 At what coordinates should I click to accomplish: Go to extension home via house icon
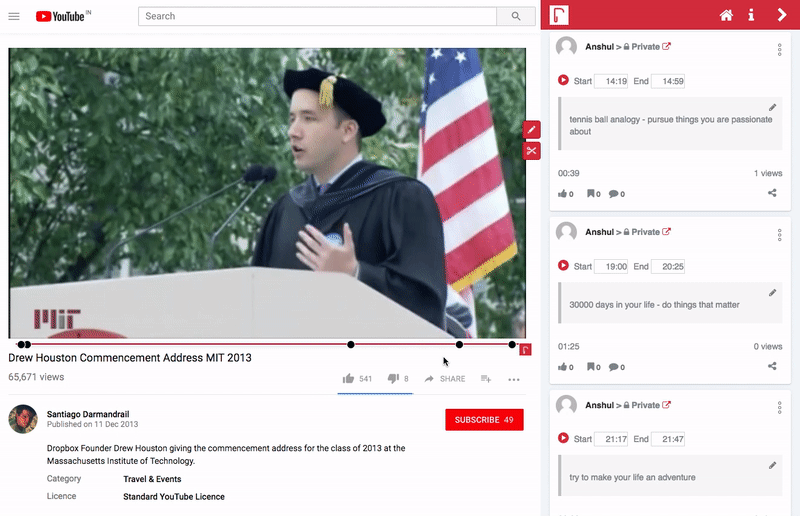pos(726,15)
